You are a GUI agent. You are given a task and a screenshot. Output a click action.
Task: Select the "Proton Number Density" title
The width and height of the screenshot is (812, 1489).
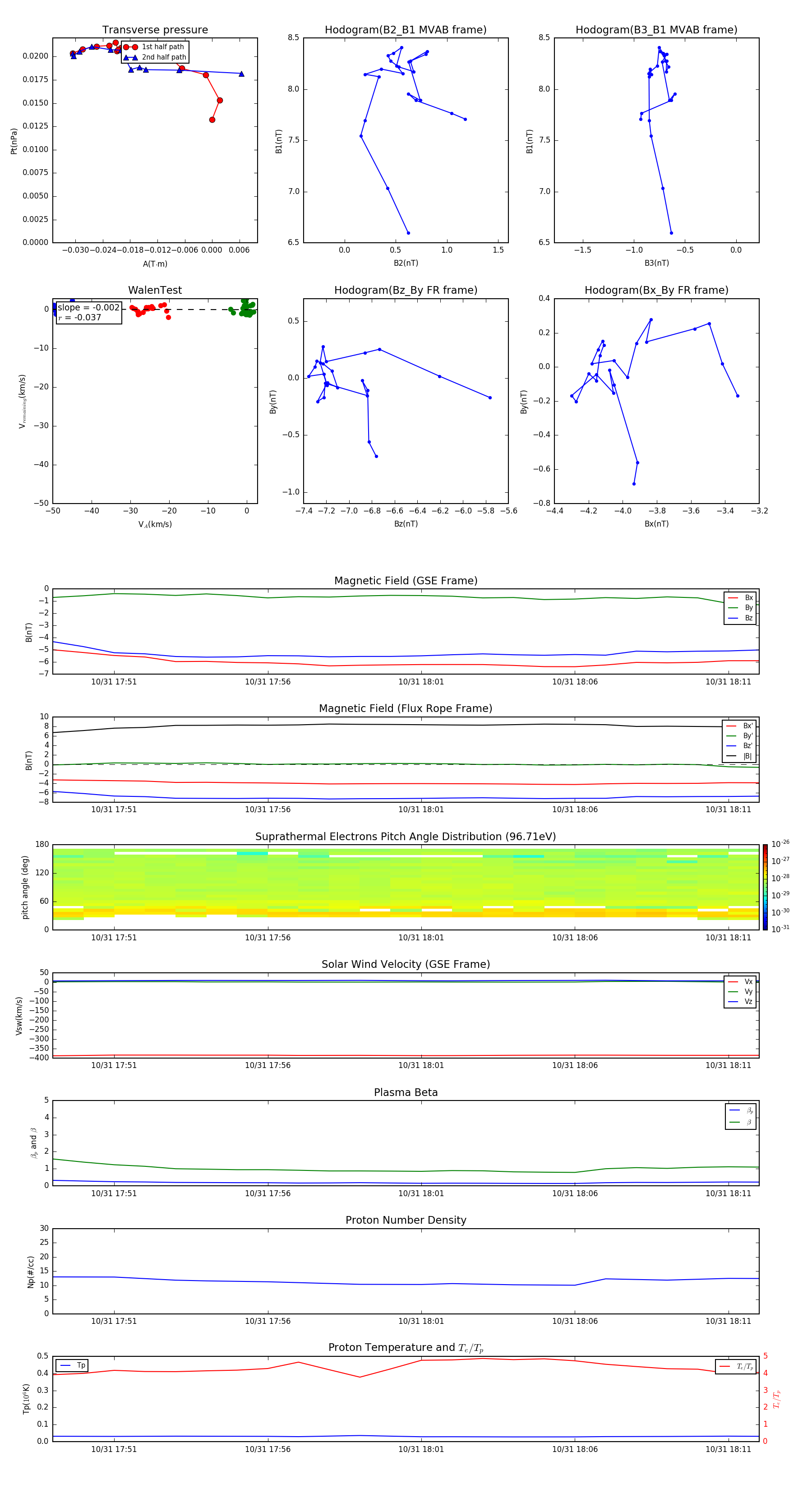(406, 1220)
